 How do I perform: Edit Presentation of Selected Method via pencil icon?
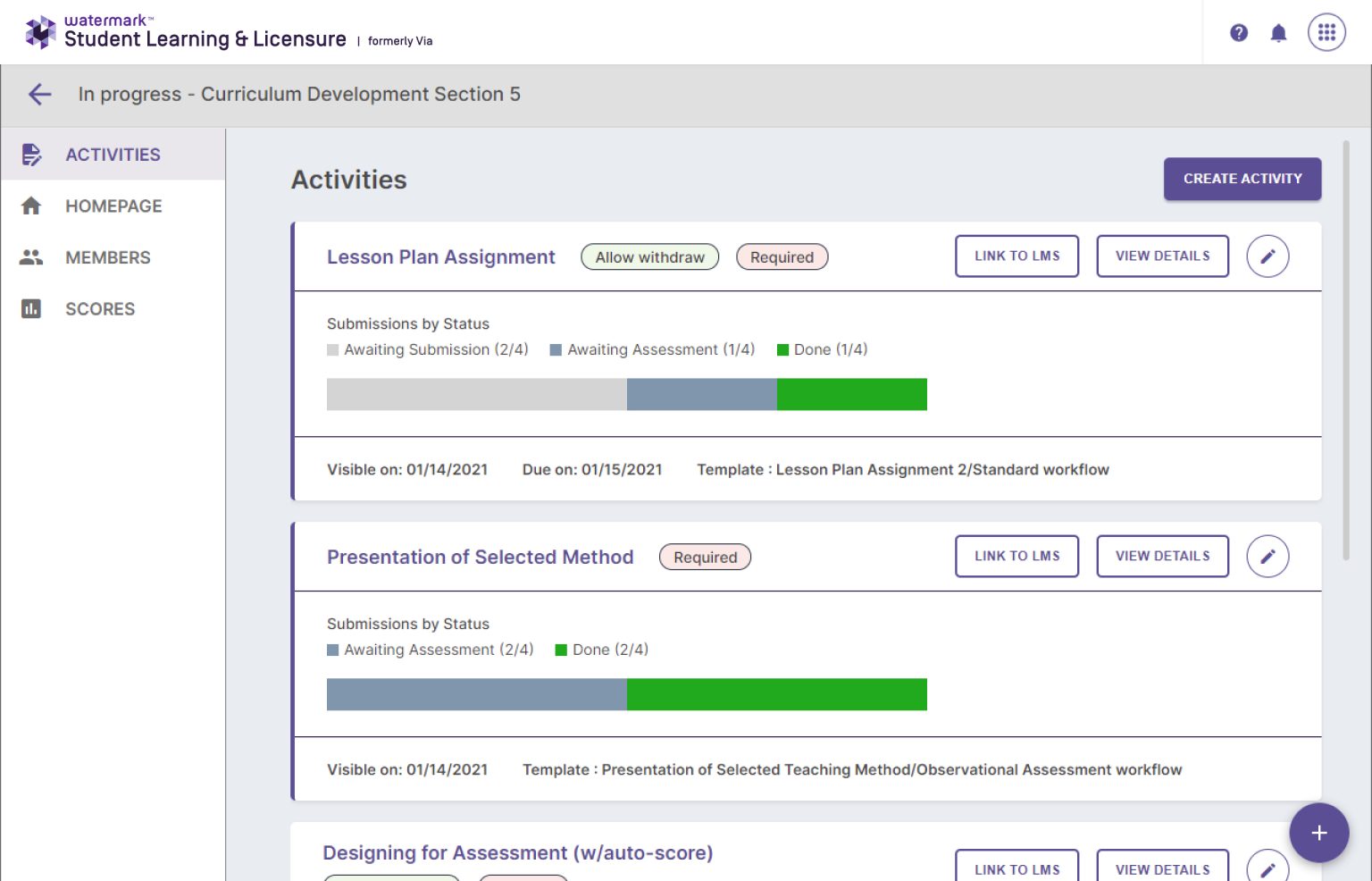(x=1267, y=556)
